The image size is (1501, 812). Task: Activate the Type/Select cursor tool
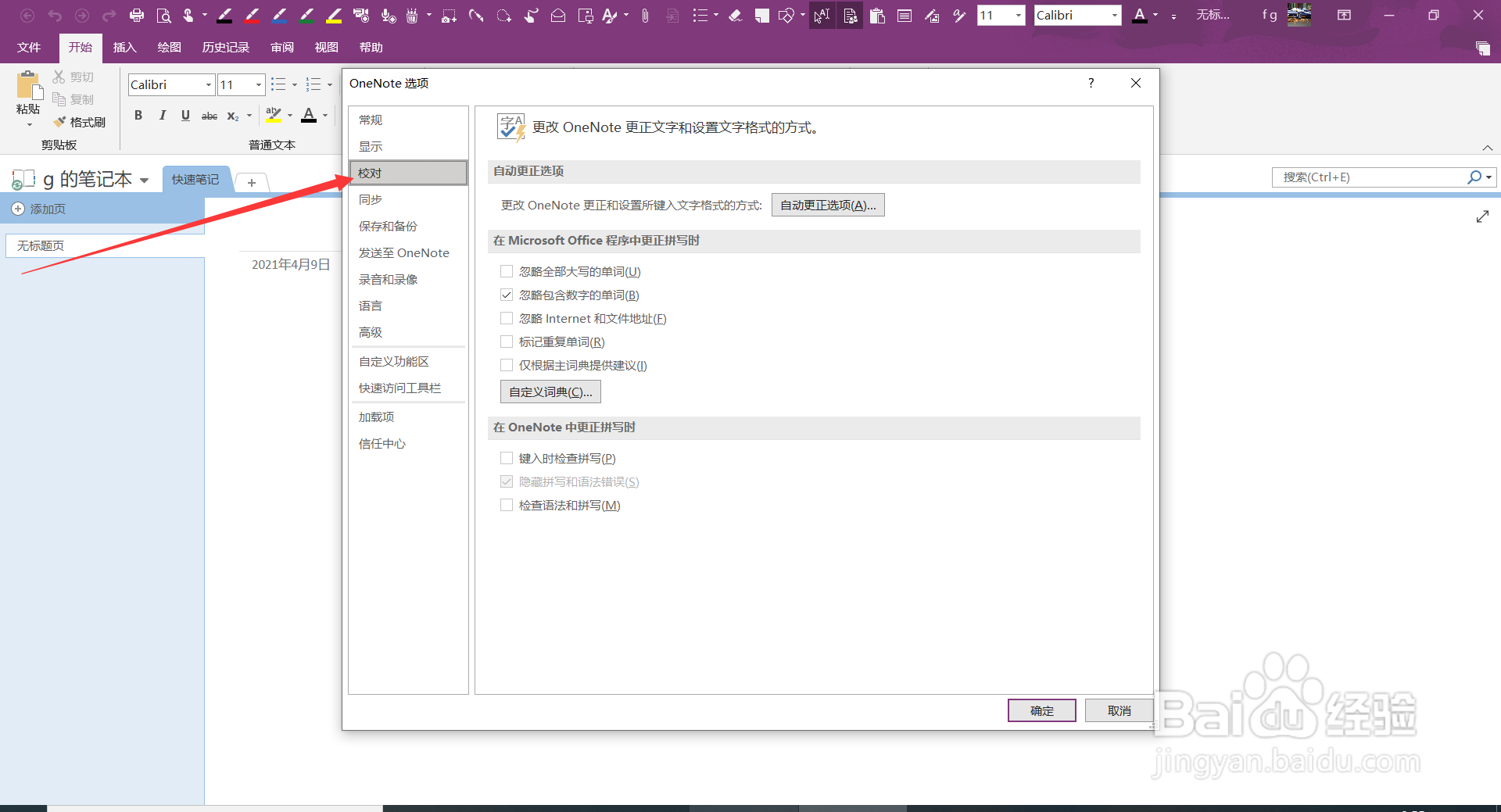(x=822, y=15)
